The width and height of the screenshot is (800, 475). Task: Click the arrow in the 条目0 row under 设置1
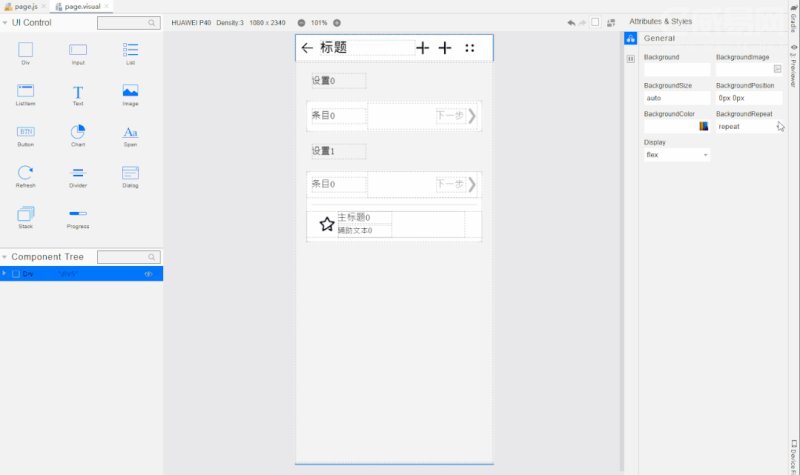(472, 185)
